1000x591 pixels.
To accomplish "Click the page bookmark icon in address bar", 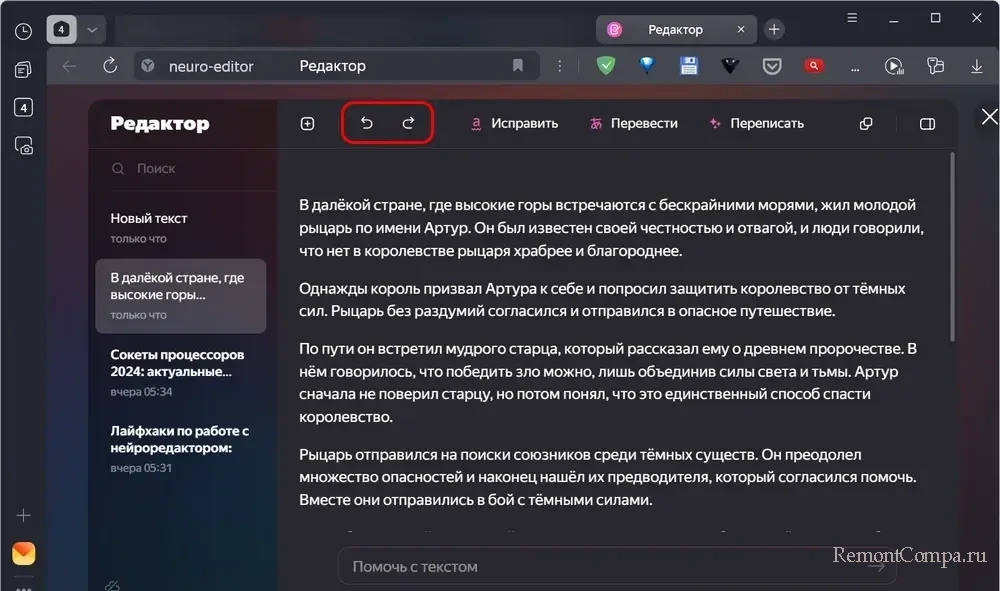I will click(518, 66).
